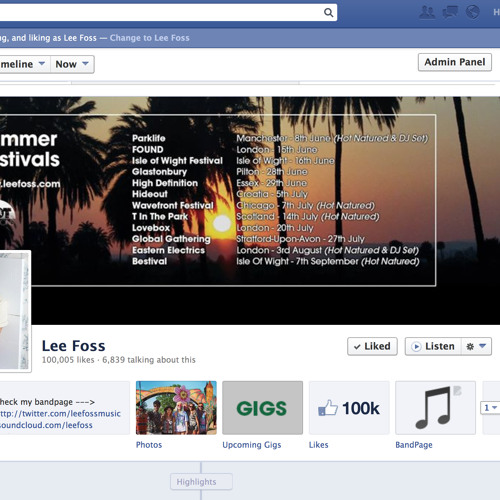Click the 100,005 likes count text
Image resolution: width=500 pixels, height=500 pixels.
point(68,360)
